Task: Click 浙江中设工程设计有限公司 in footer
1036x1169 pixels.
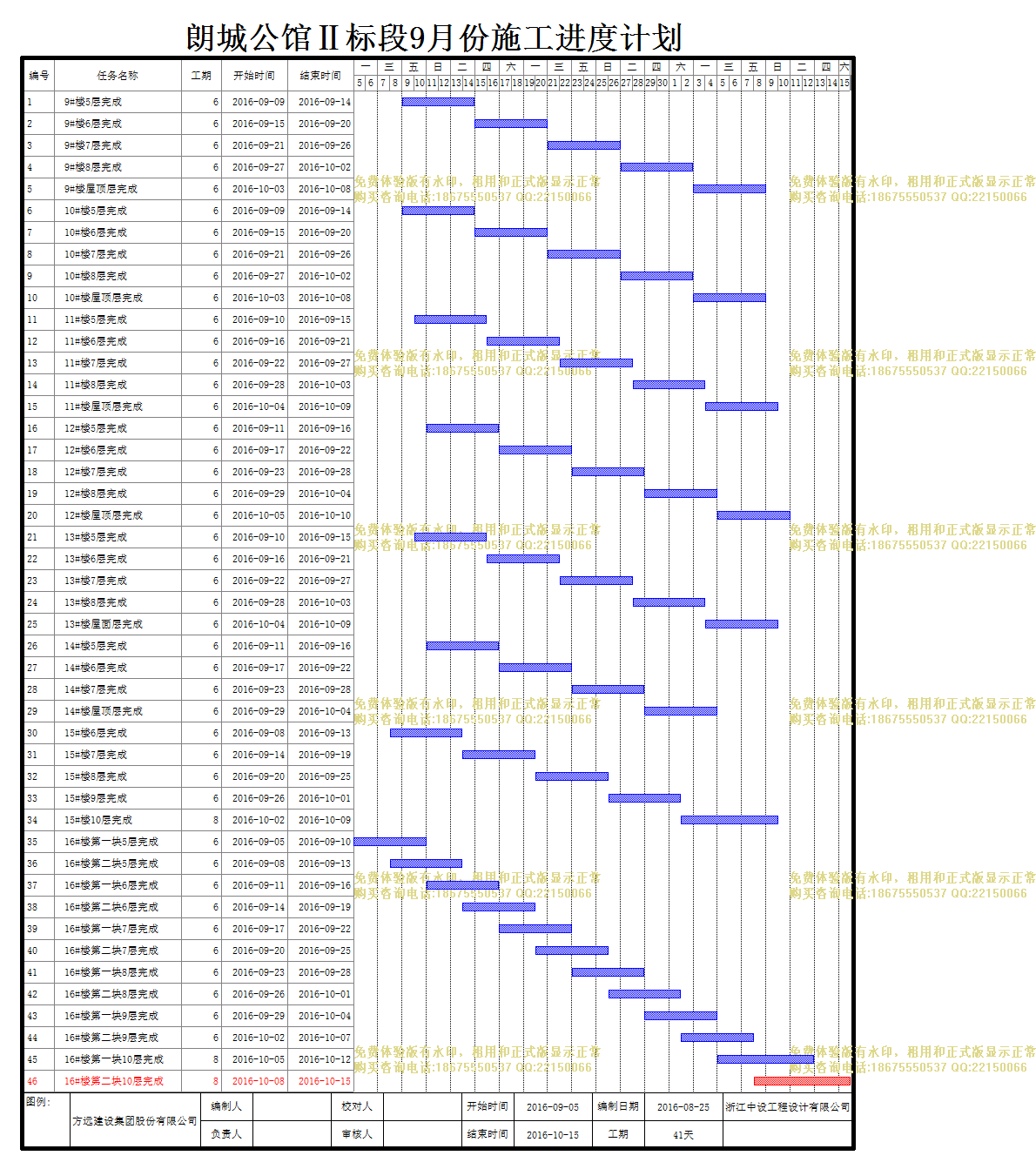Action: 788,1107
